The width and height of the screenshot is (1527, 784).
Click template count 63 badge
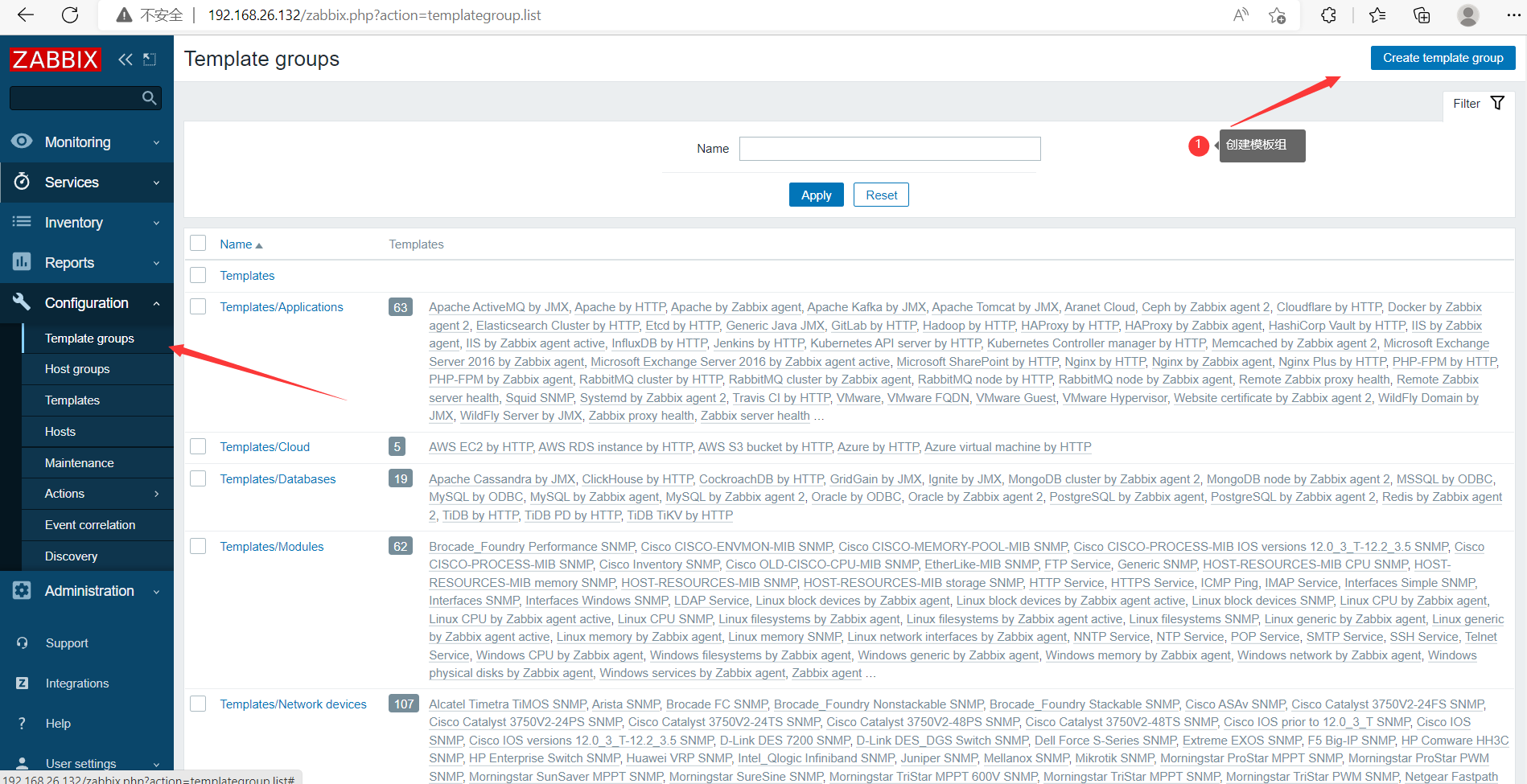tap(401, 307)
